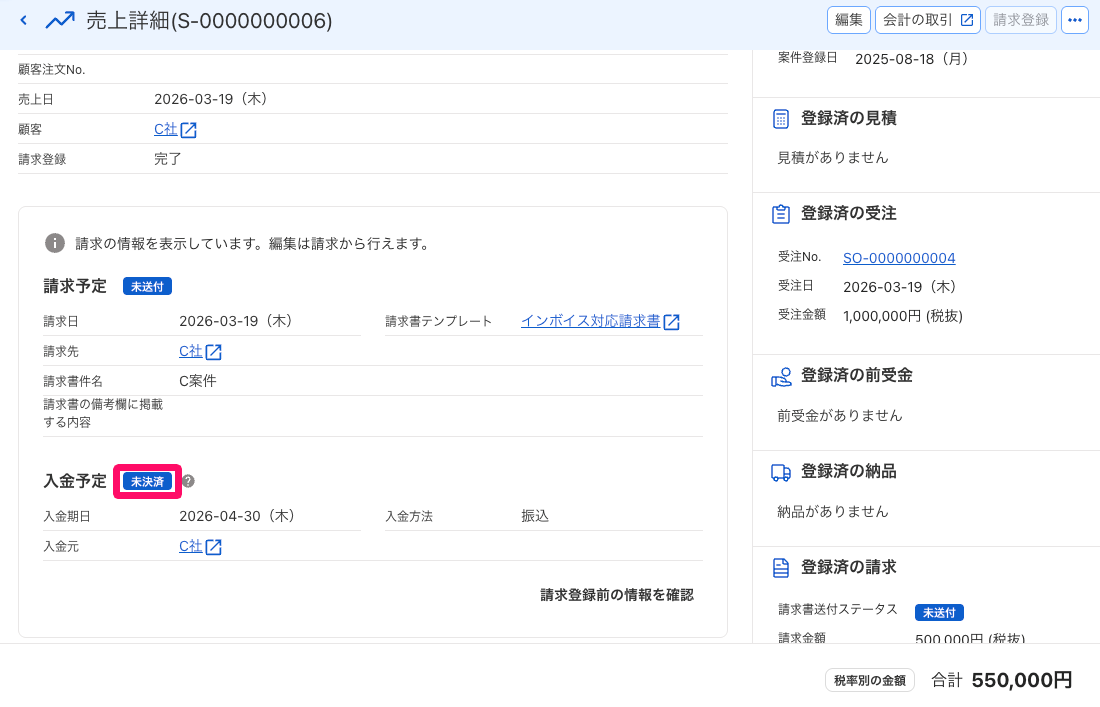Viewport: 1100px width, 707px height.
Task: Click the 請求書件名 value C案件
Action: [x=198, y=381]
